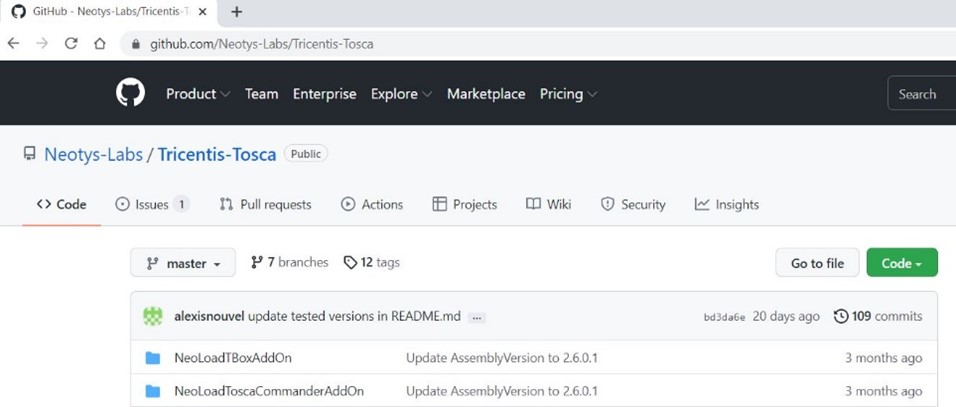Expand the green Code dropdown
956x407 pixels.
click(902, 263)
